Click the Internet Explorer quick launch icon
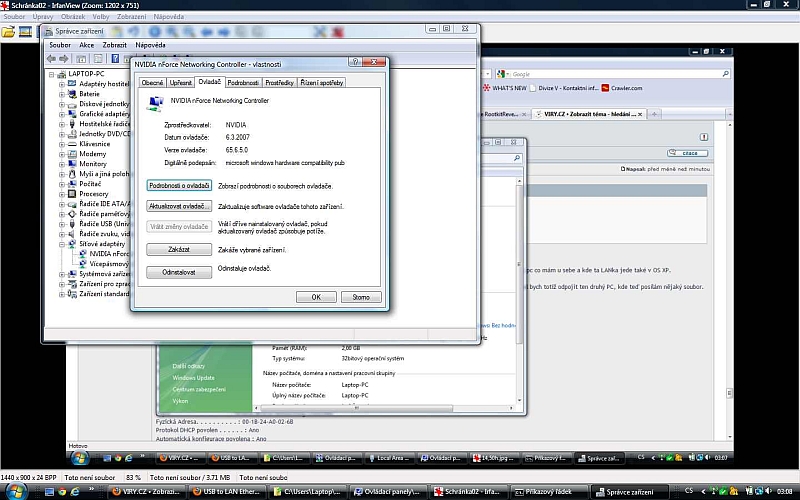Image resolution: width=800 pixels, height=500 pixels. 75,492
